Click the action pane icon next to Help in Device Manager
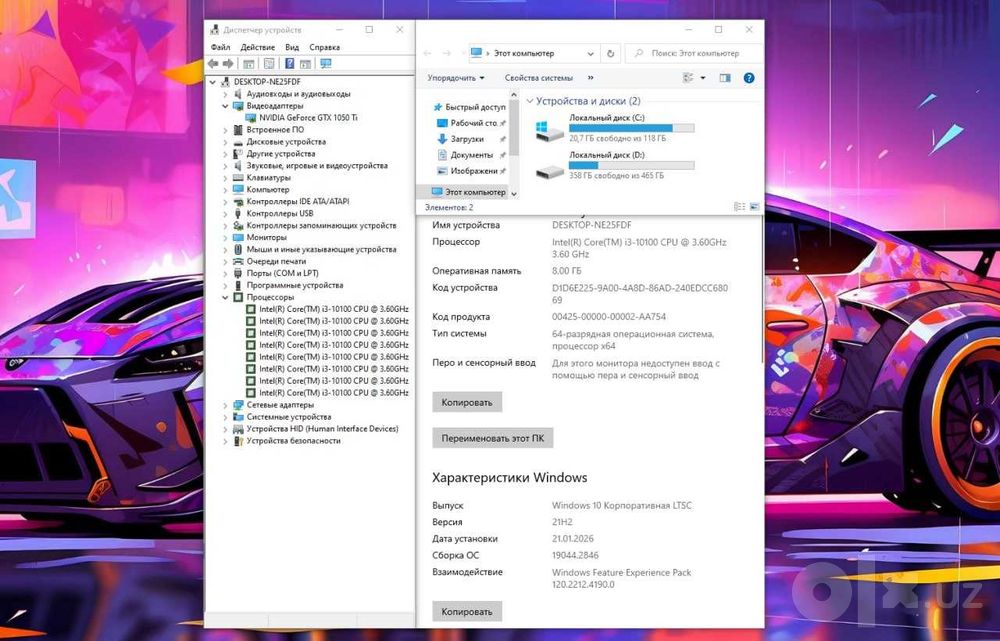Viewport: 1000px width, 641px height. [305, 64]
